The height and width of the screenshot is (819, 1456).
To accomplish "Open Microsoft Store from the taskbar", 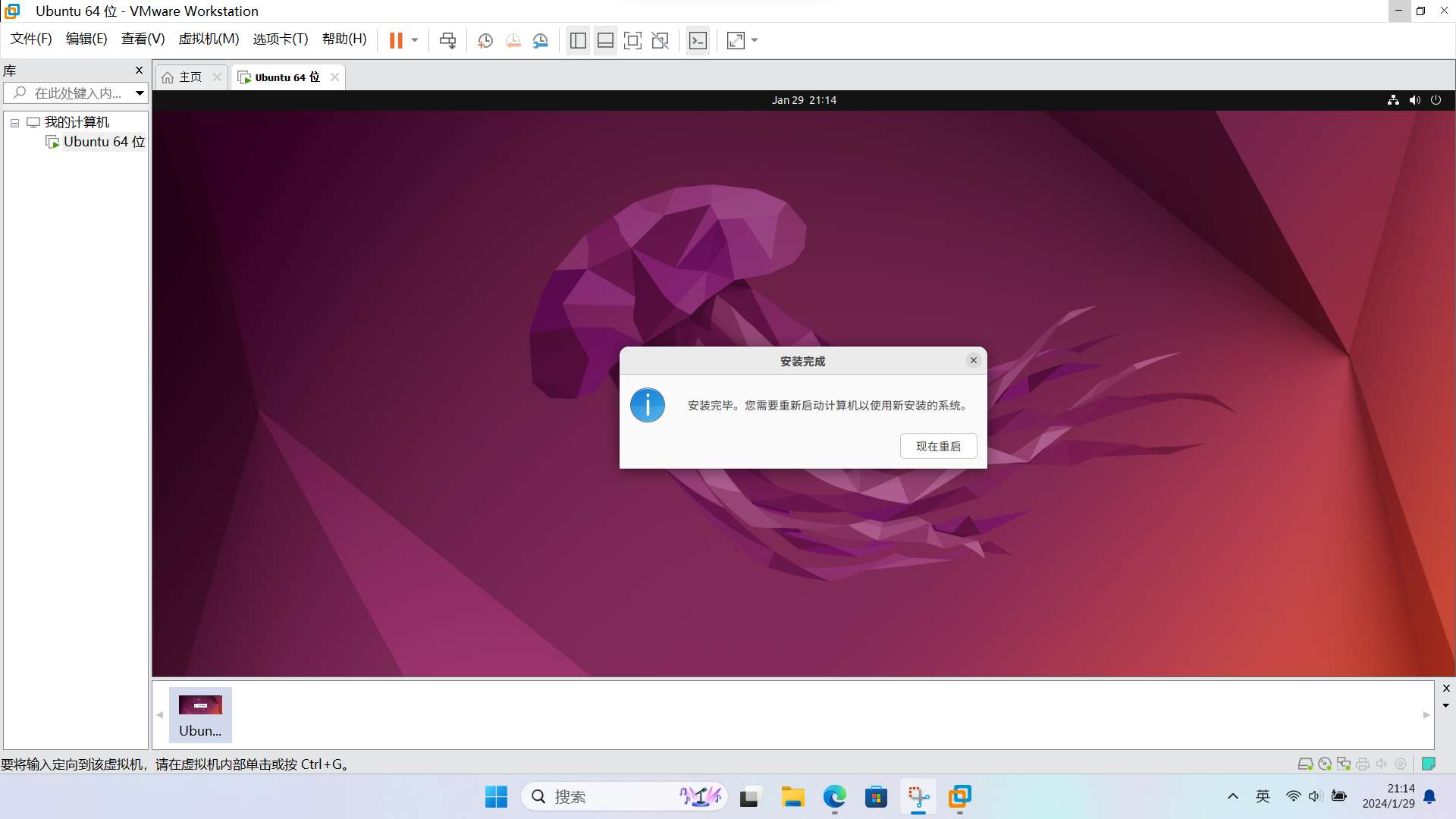I will tap(876, 797).
